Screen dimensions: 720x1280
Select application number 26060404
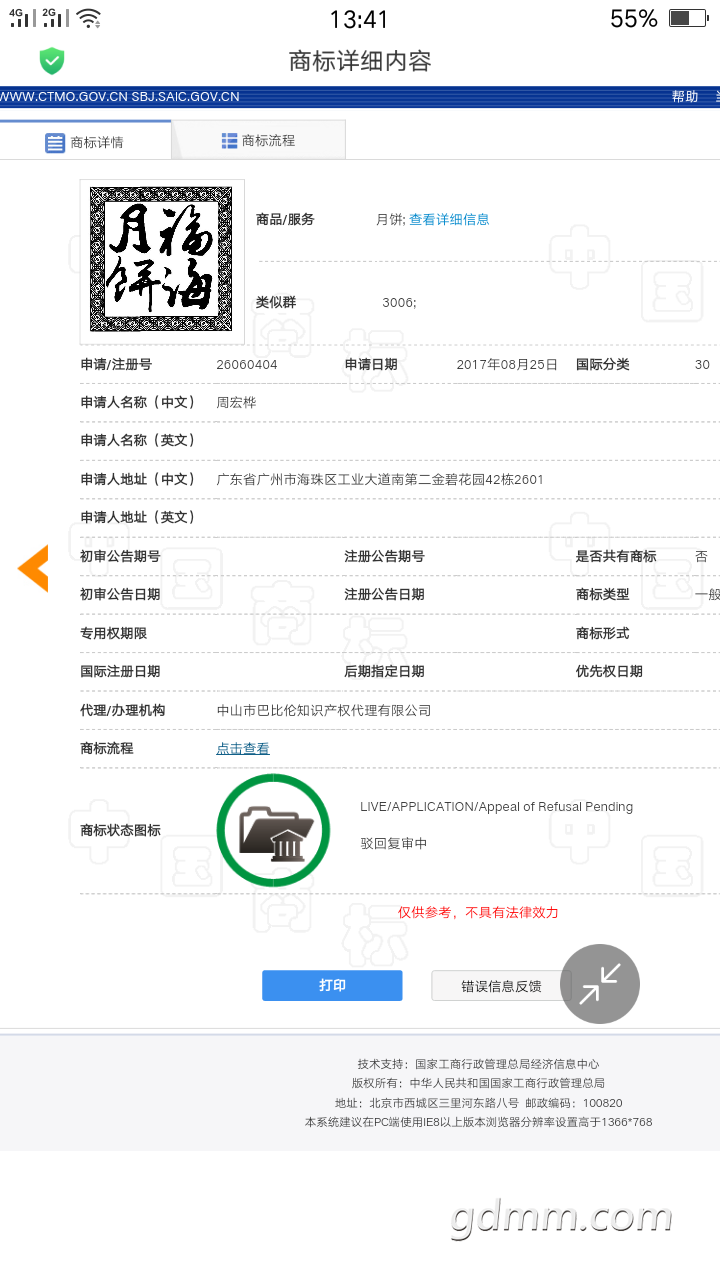(x=247, y=364)
